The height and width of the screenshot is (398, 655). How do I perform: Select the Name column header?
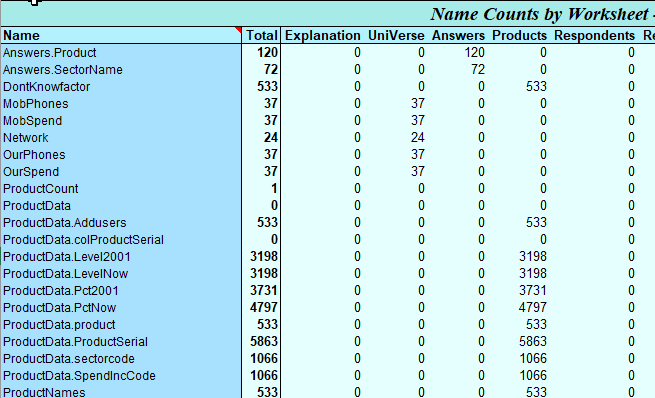click(121, 35)
